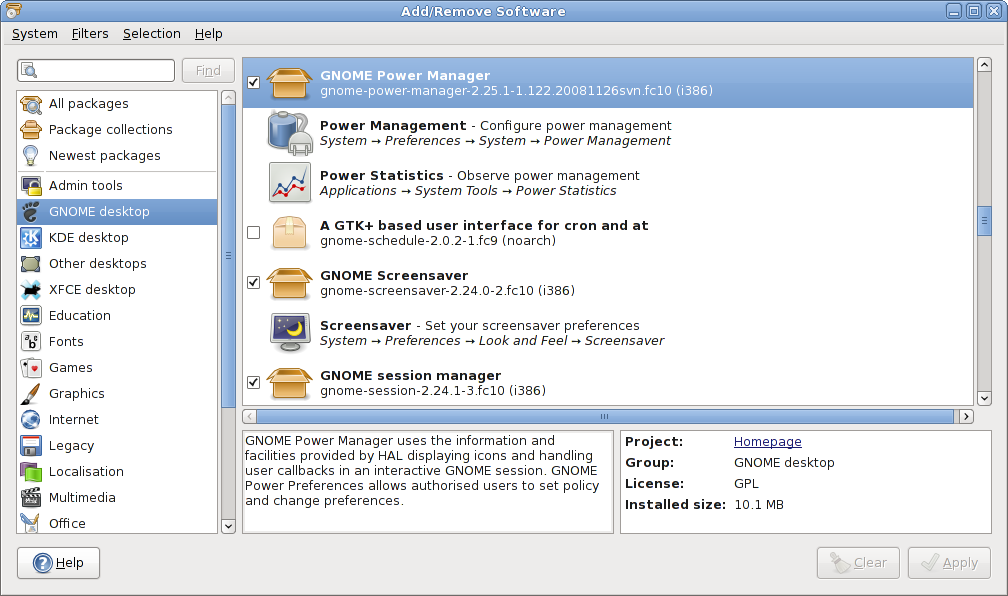The width and height of the screenshot is (1008, 596).
Task: Click the Education category icon
Action: (x=31, y=316)
